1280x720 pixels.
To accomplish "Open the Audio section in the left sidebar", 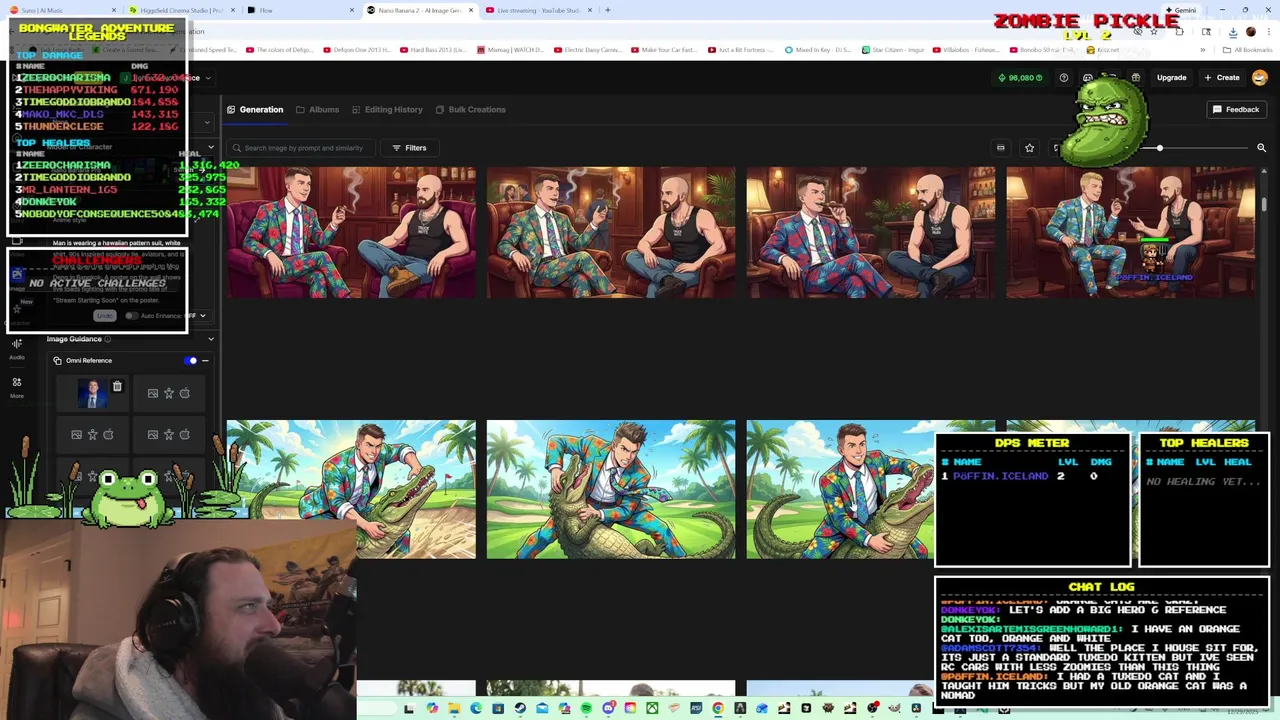I will 17,349.
